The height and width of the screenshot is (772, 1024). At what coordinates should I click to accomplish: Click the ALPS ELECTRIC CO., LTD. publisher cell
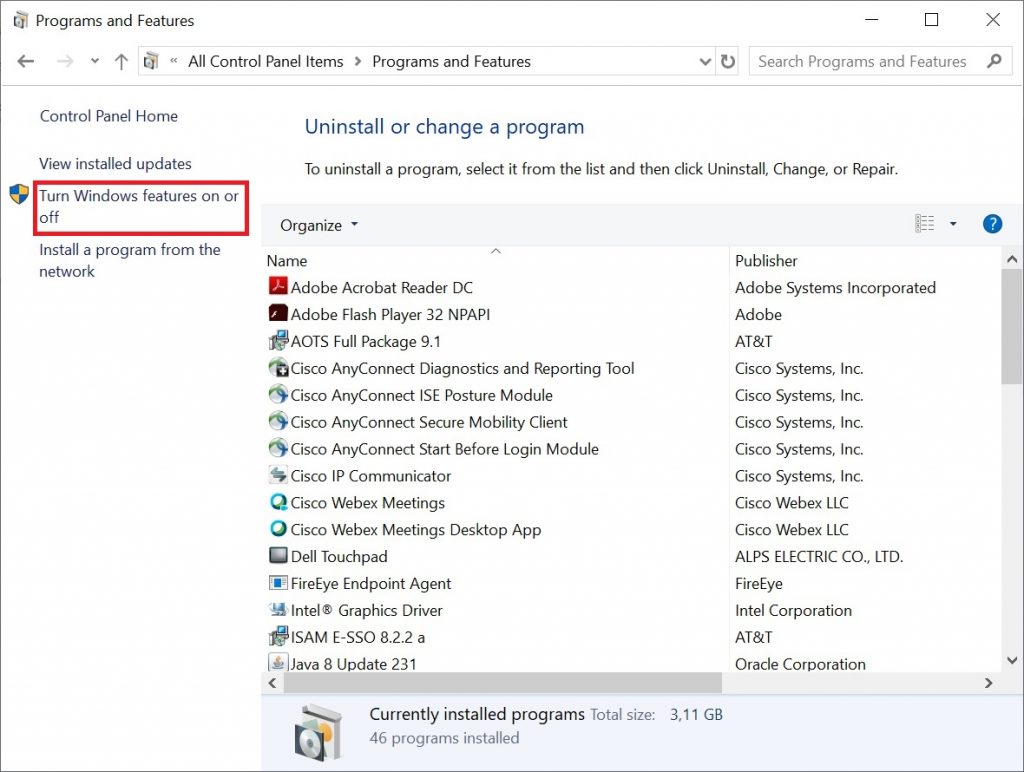(819, 556)
